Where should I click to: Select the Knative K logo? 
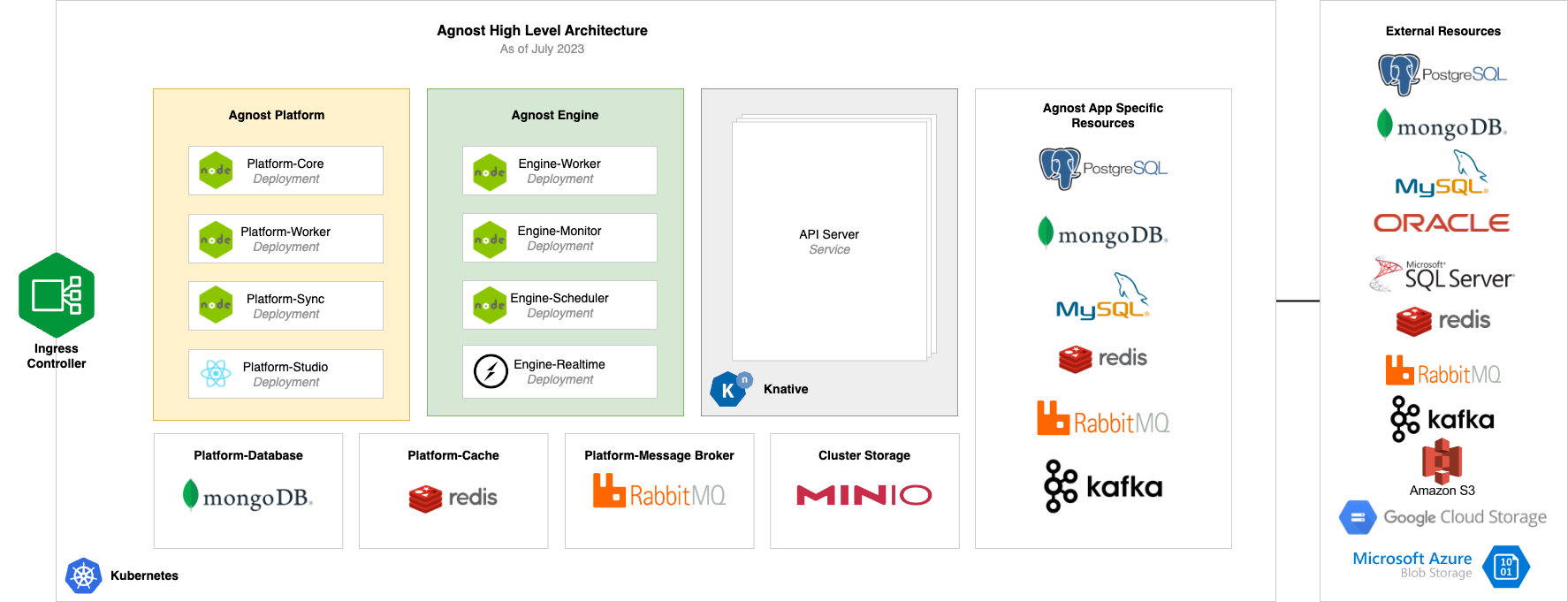coord(728,389)
